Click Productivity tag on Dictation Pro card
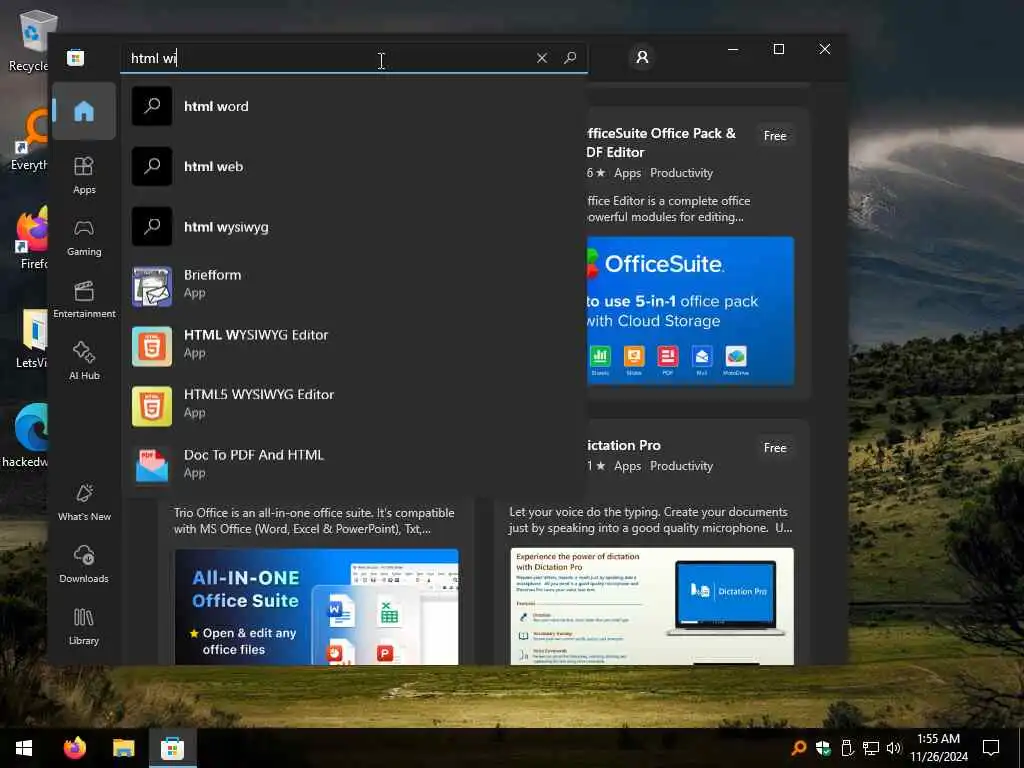 (681, 466)
